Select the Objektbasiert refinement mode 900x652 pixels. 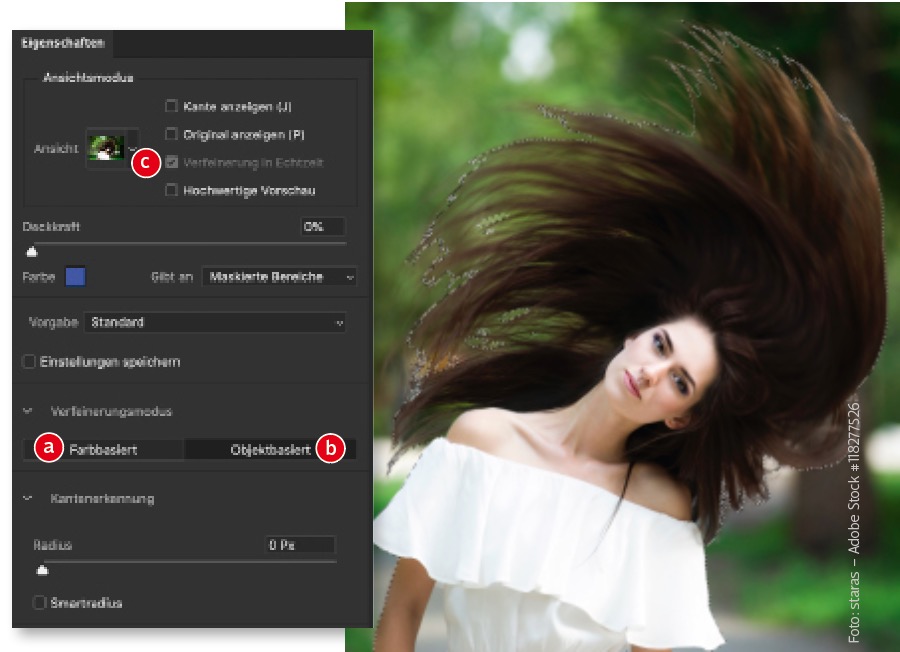point(270,450)
